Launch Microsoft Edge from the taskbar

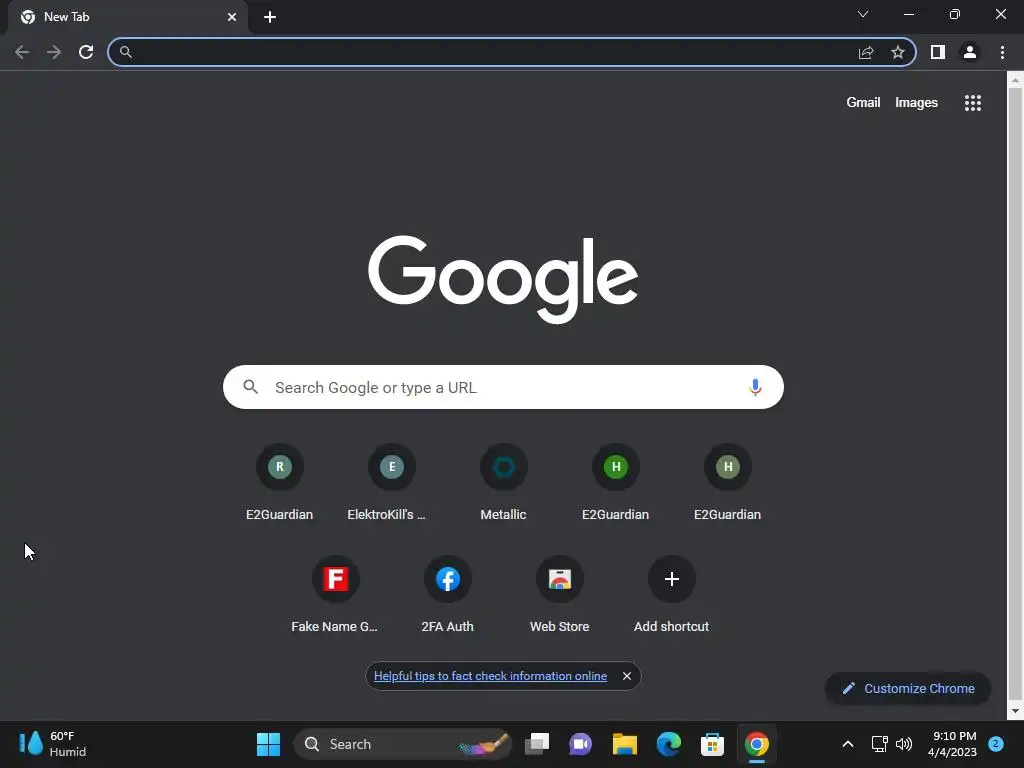(x=669, y=744)
